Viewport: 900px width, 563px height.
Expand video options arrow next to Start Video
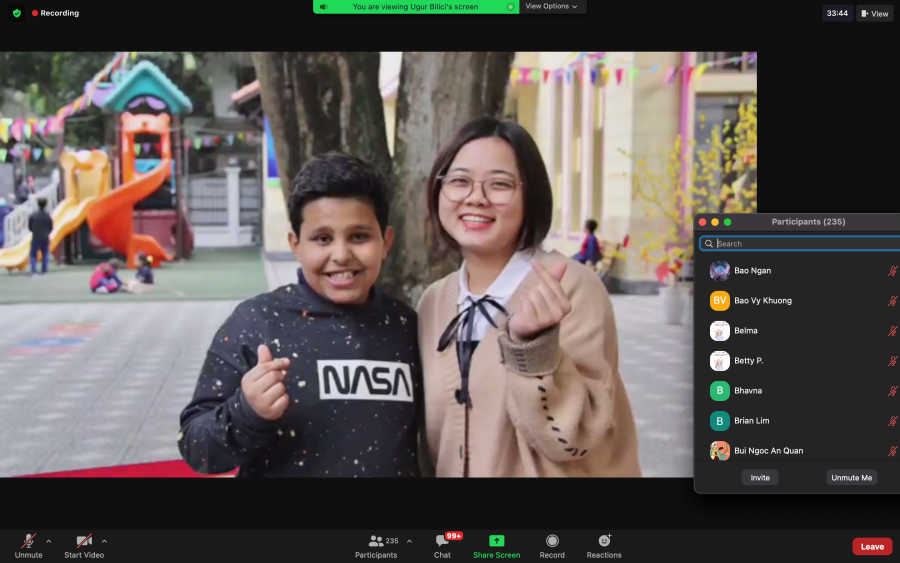point(104,541)
